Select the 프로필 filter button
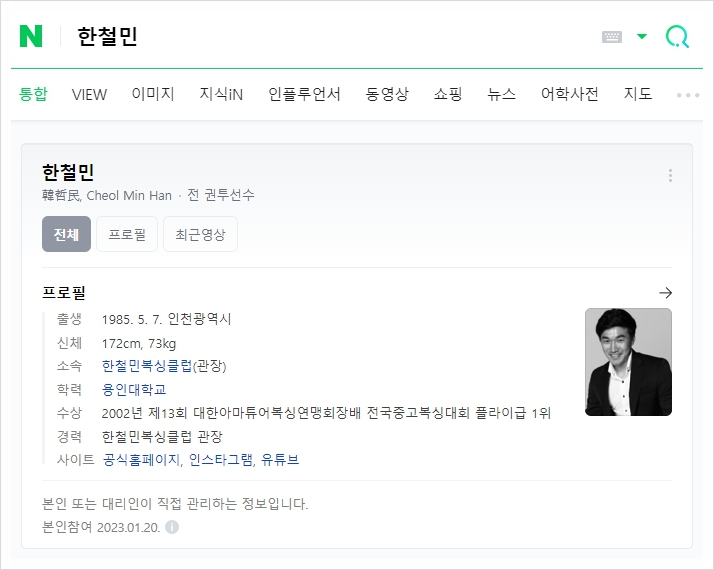Viewport: 714px width, 570px height. pos(127,234)
